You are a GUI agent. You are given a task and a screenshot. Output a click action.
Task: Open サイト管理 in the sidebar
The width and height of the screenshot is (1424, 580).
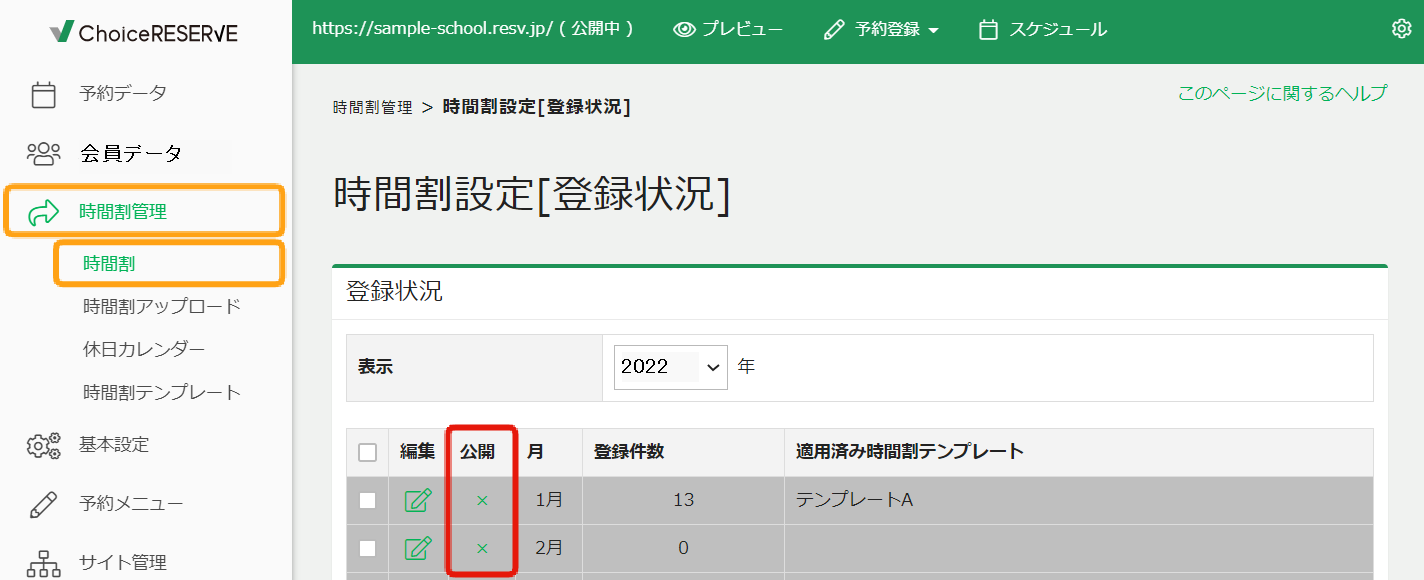coord(123,562)
